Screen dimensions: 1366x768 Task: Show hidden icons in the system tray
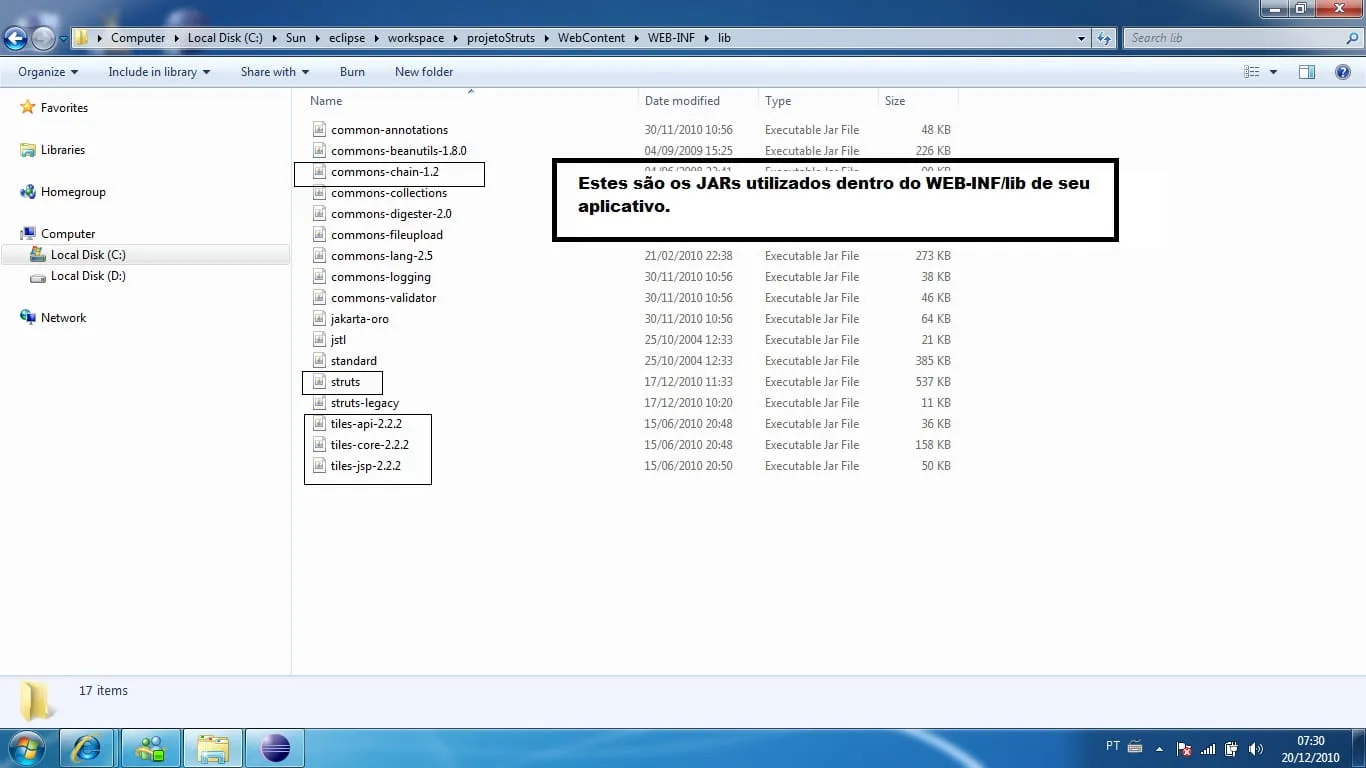(x=1160, y=748)
